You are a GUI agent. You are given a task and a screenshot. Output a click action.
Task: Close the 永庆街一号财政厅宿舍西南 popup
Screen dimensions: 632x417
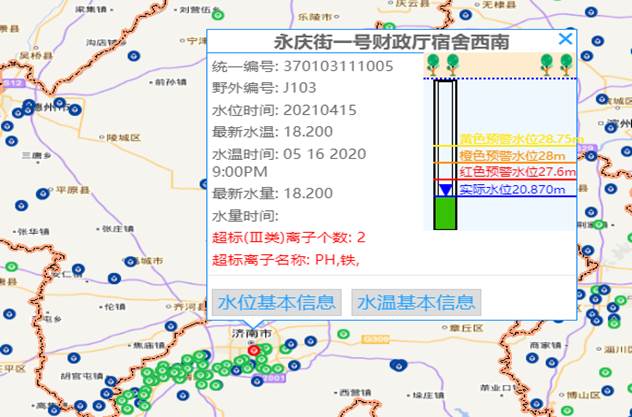point(565,39)
